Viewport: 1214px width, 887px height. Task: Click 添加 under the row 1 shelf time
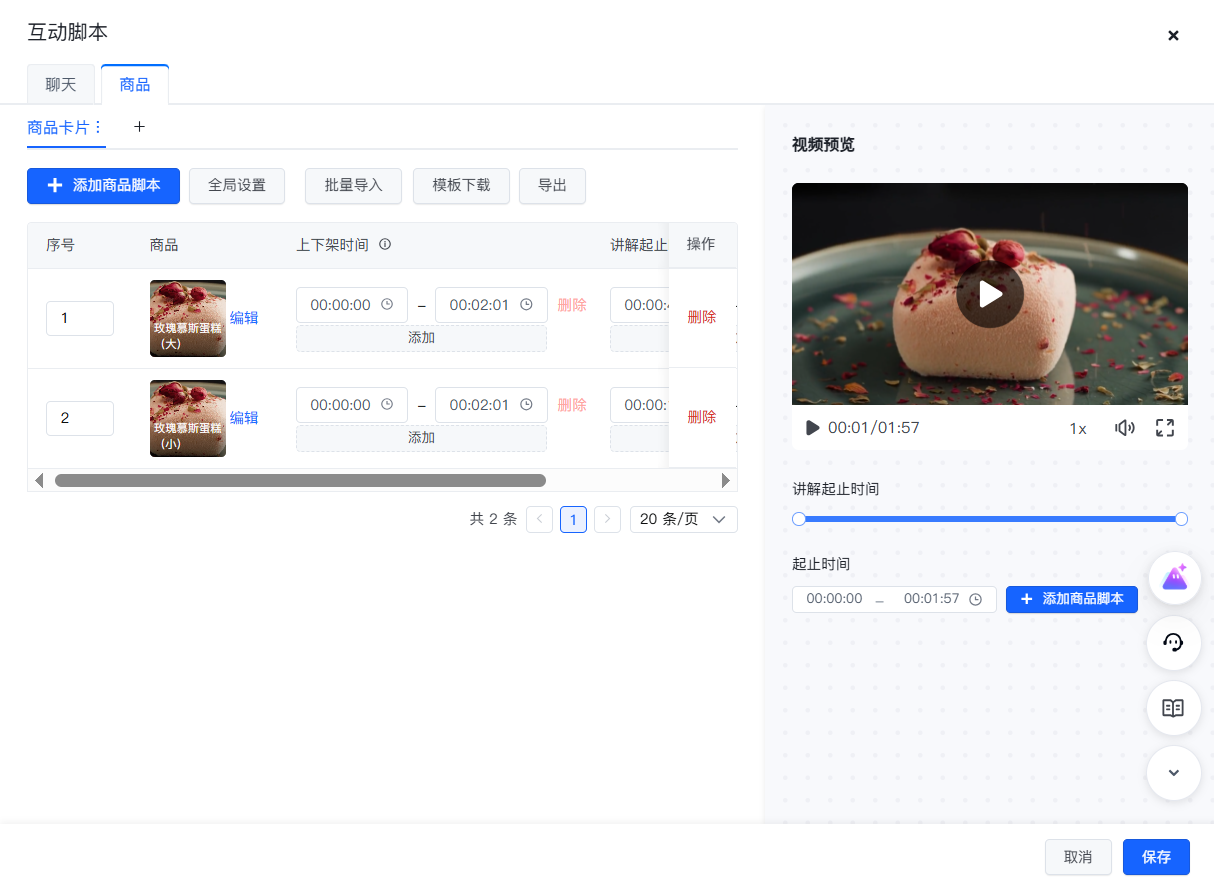click(x=421, y=338)
